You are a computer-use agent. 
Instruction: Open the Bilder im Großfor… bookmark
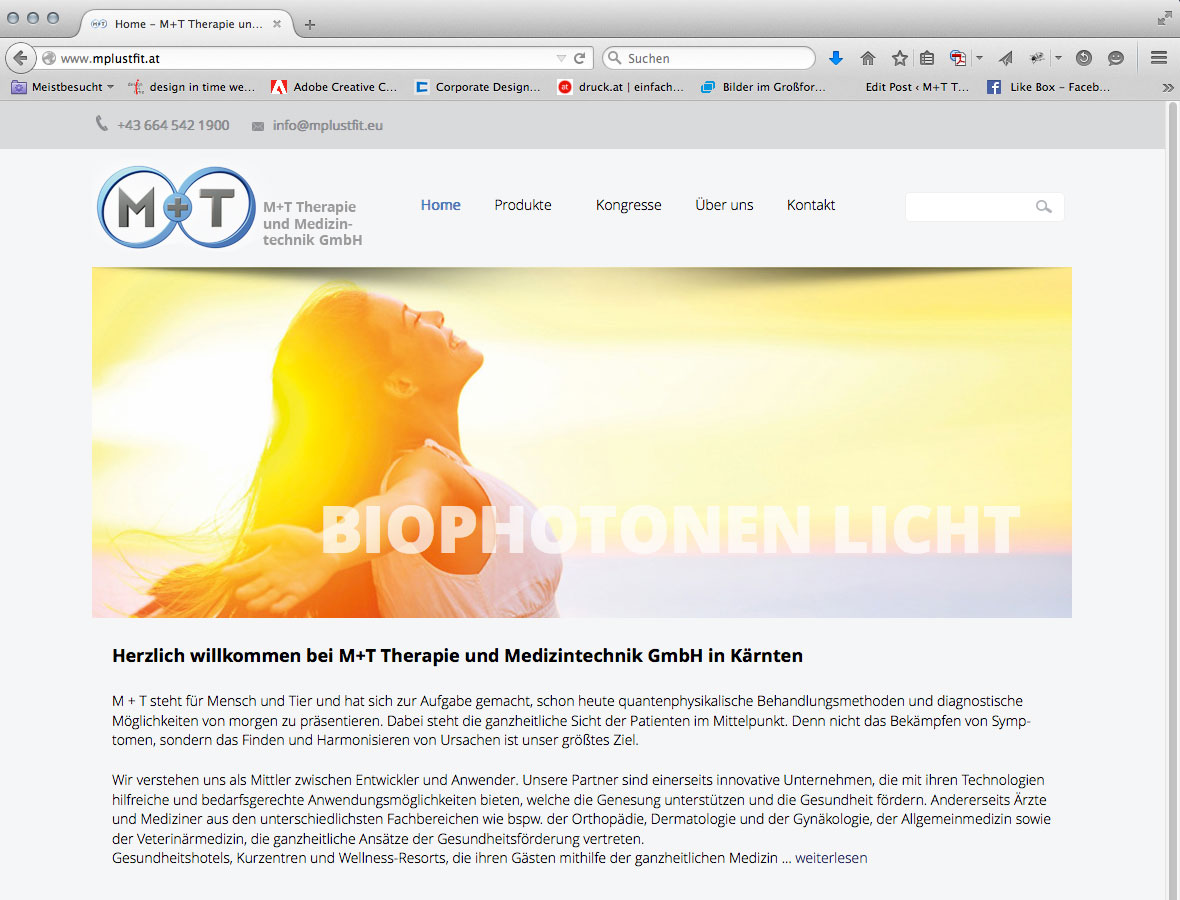[x=763, y=87]
